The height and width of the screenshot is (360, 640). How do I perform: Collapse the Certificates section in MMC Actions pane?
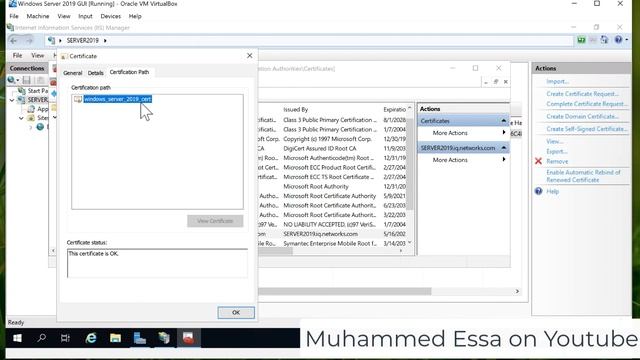tap(504, 121)
